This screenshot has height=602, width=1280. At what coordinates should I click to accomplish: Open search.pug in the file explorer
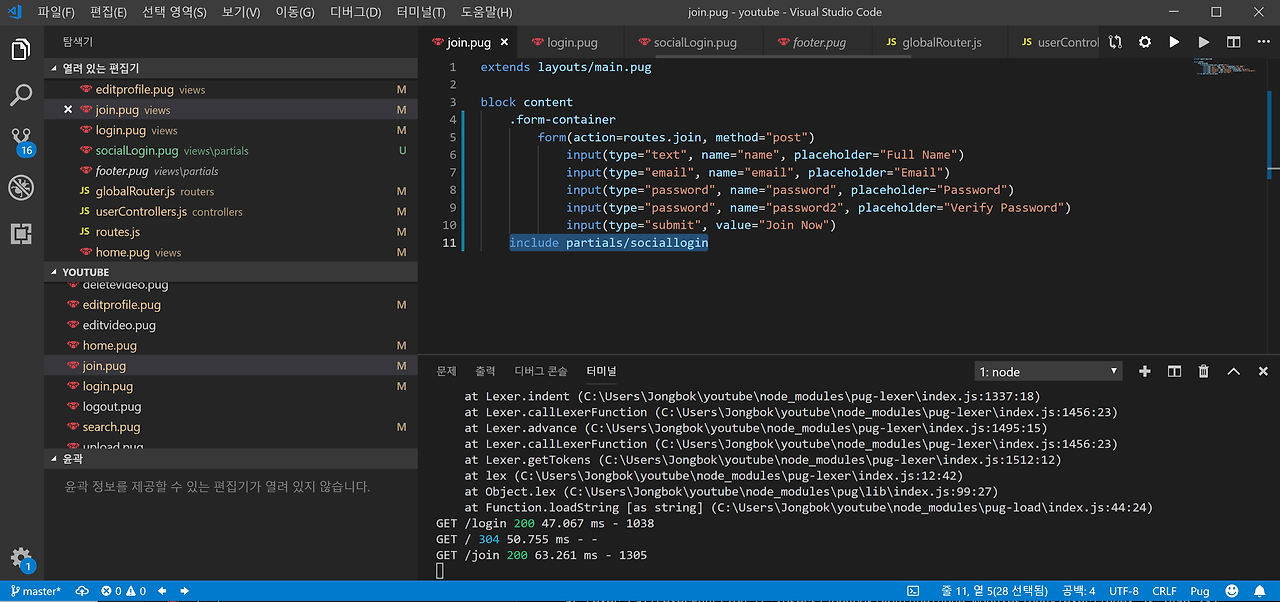coord(111,427)
